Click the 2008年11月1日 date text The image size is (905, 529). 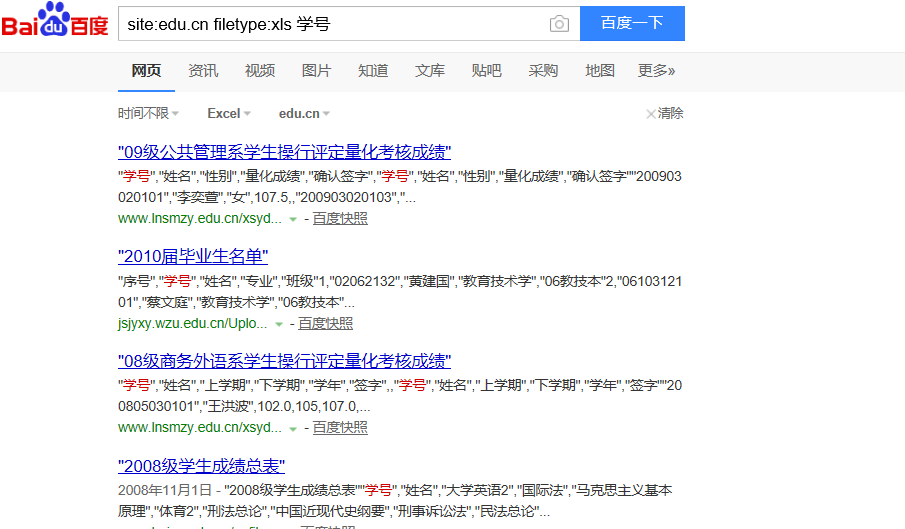[165, 490]
